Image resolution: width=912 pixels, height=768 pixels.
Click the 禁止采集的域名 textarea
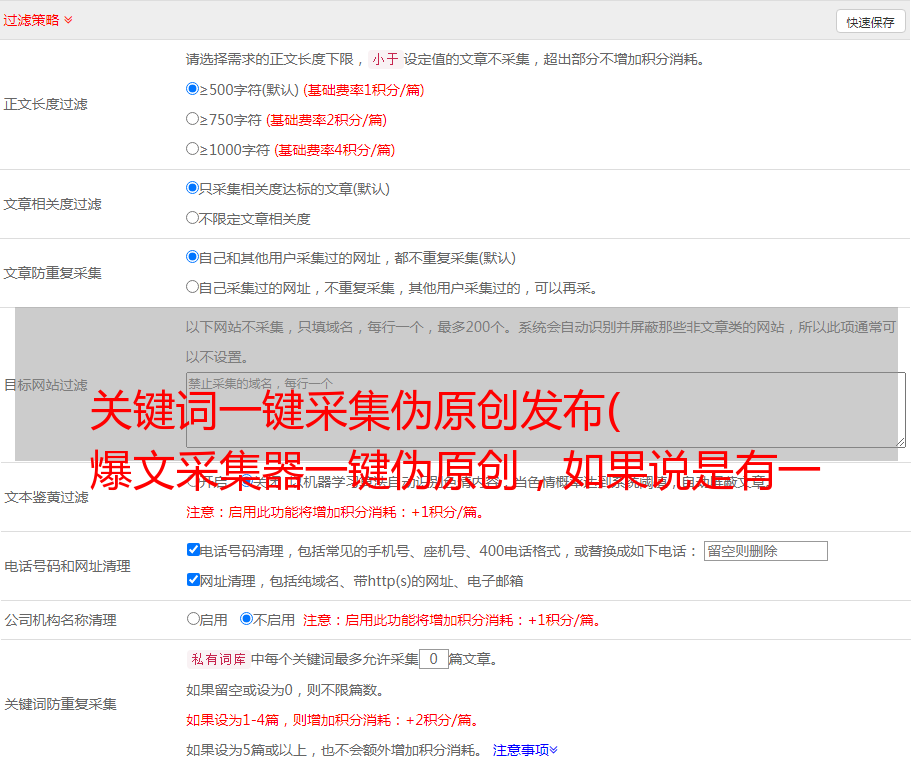pyautogui.click(x=546, y=410)
